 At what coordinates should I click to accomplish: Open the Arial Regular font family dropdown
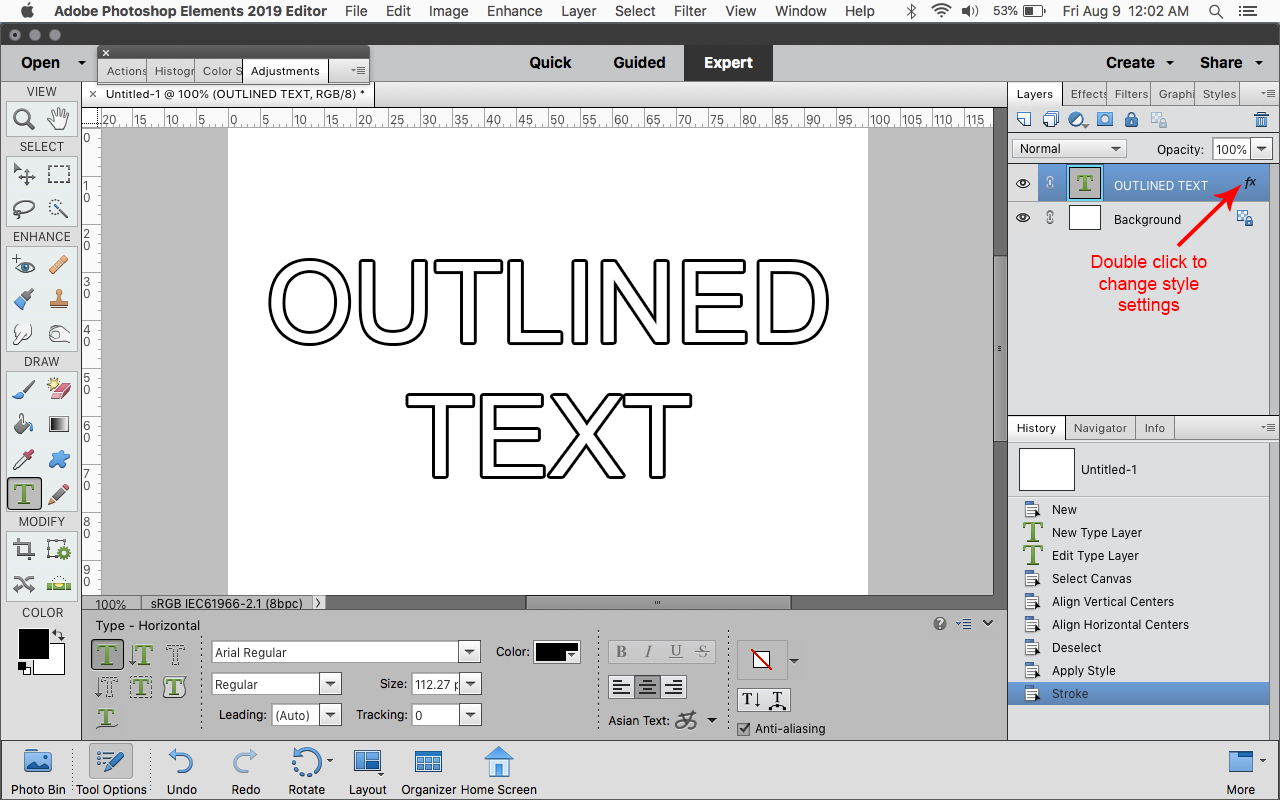coord(468,651)
